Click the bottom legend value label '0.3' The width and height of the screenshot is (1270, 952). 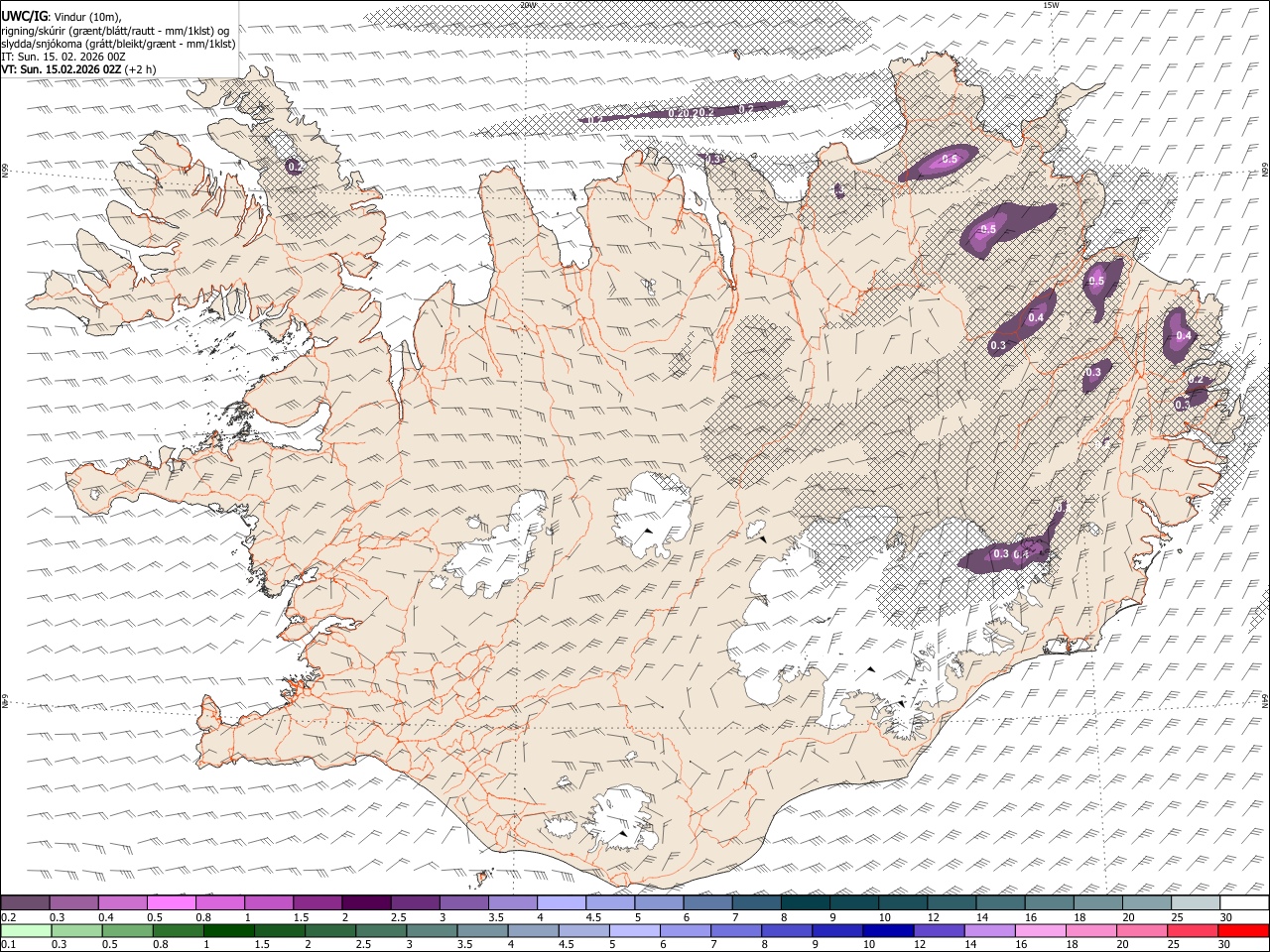click(58, 945)
